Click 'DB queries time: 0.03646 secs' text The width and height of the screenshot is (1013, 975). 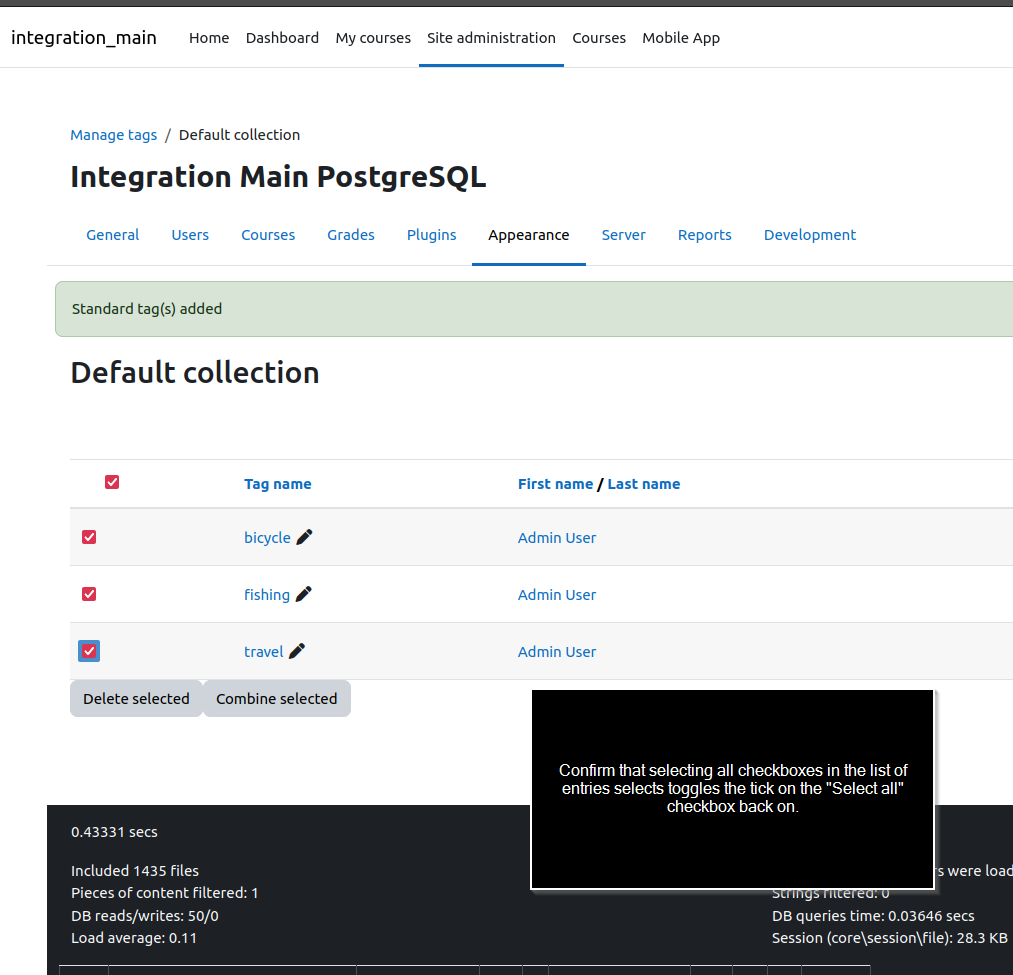(x=873, y=916)
